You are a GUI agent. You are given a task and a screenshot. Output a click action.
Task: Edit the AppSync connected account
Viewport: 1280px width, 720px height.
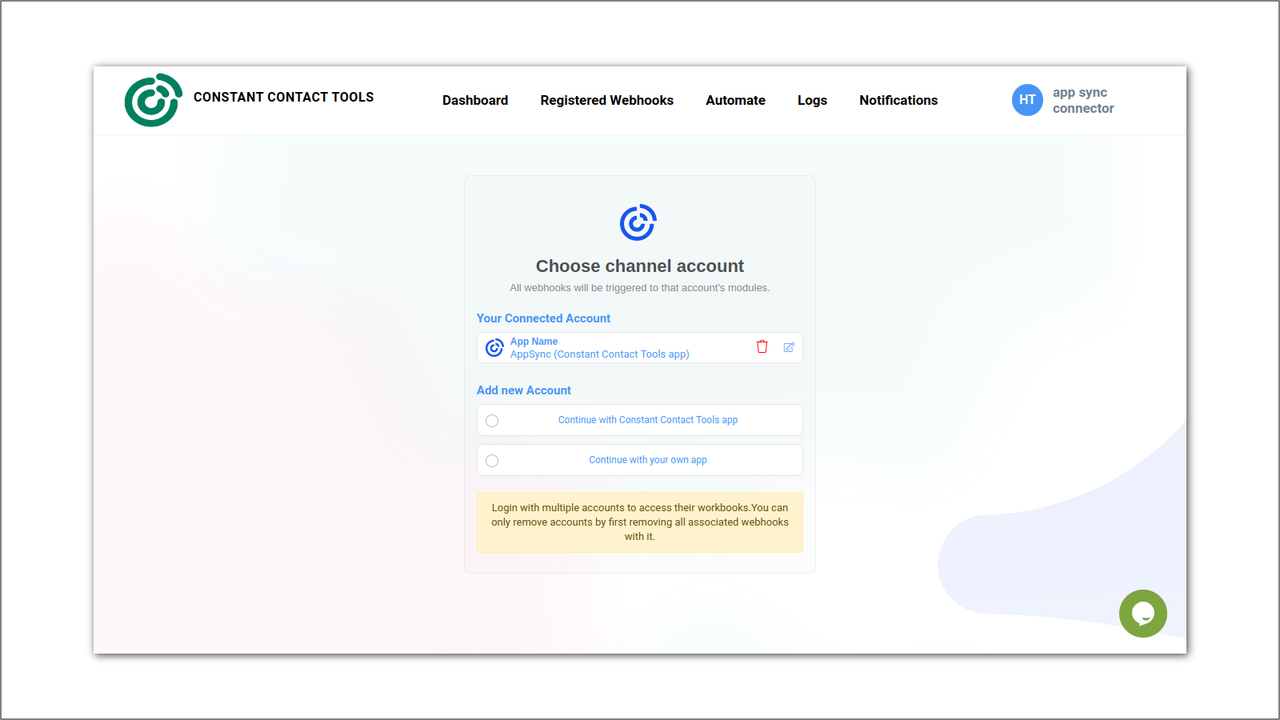tap(789, 347)
